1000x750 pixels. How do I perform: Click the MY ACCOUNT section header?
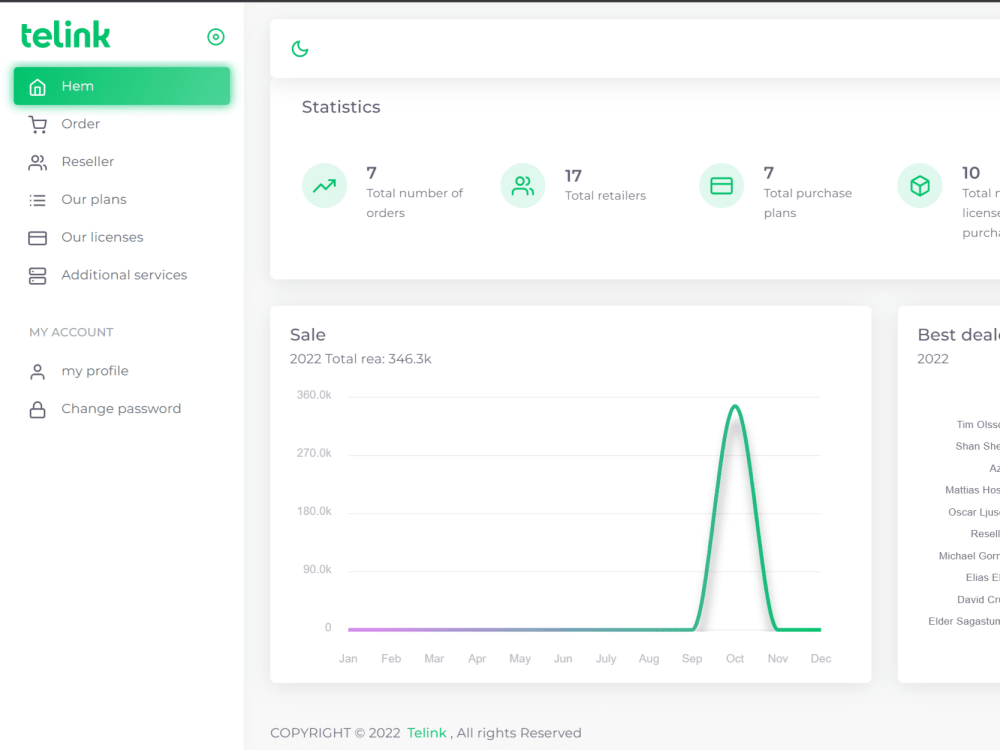(71, 332)
